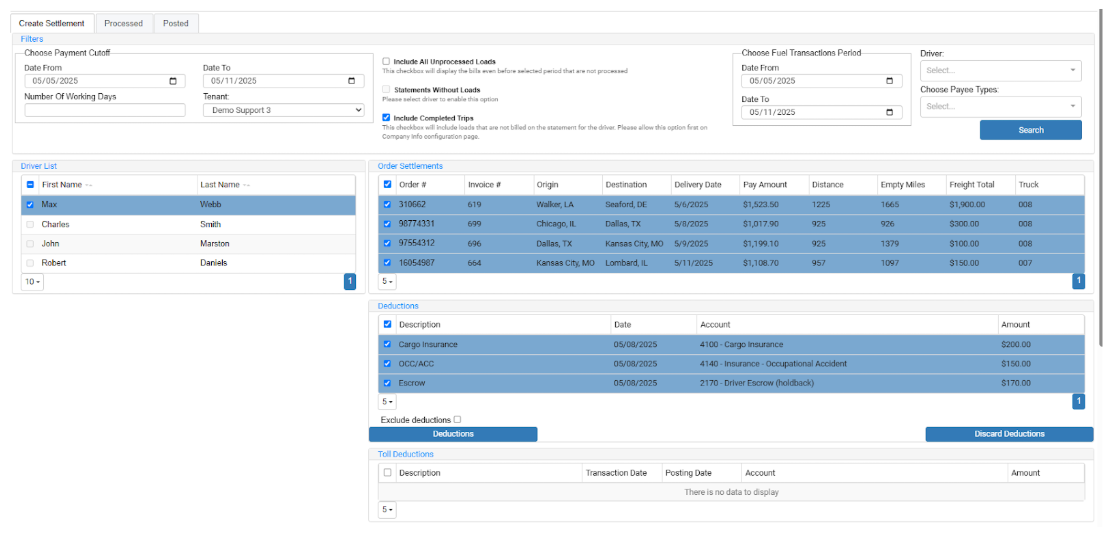The height and width of the screenshot is (538, 1116).
Task: Open Order Settlements page size dropdown
Action: click(386, 282)
